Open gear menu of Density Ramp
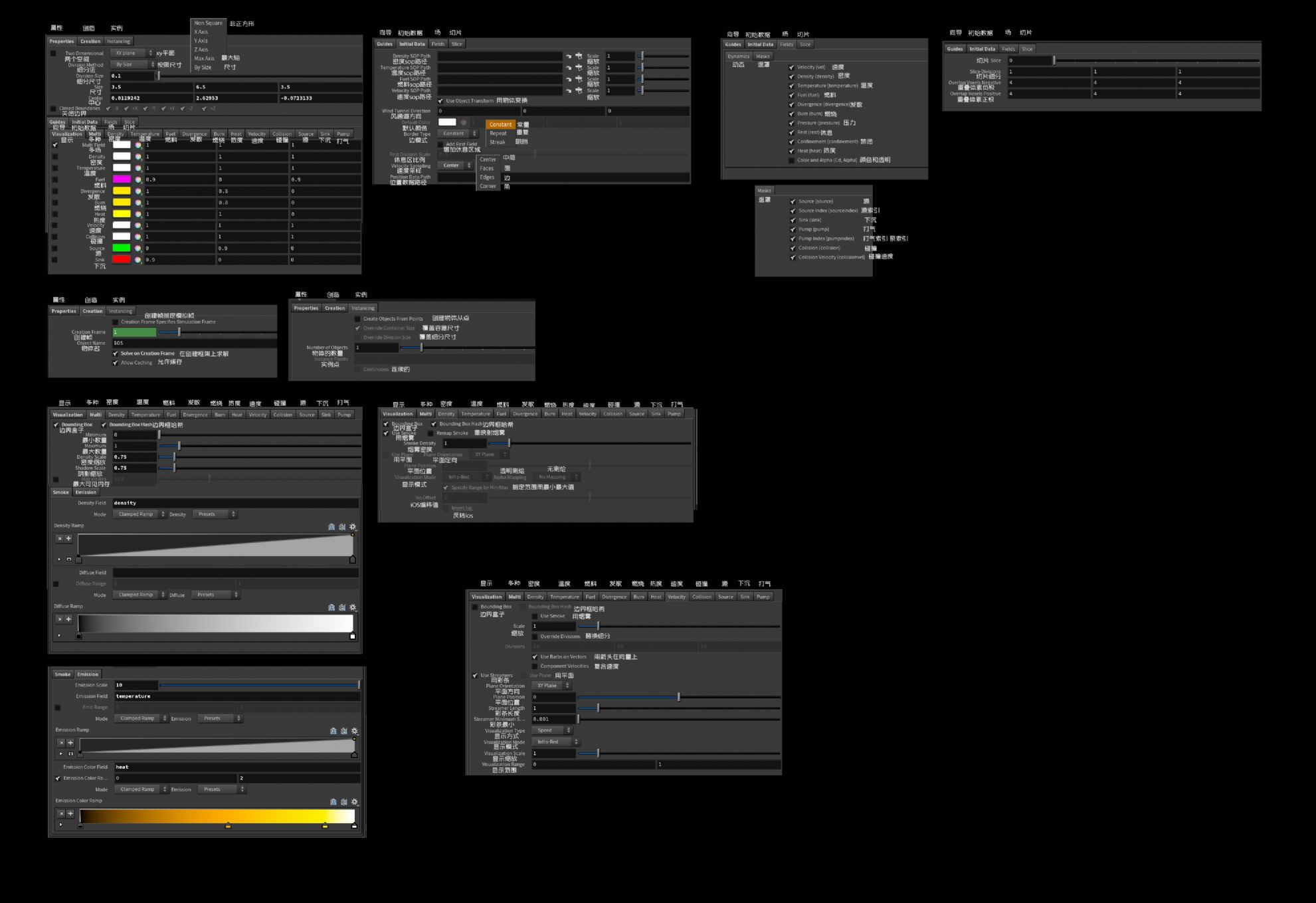 353,527
